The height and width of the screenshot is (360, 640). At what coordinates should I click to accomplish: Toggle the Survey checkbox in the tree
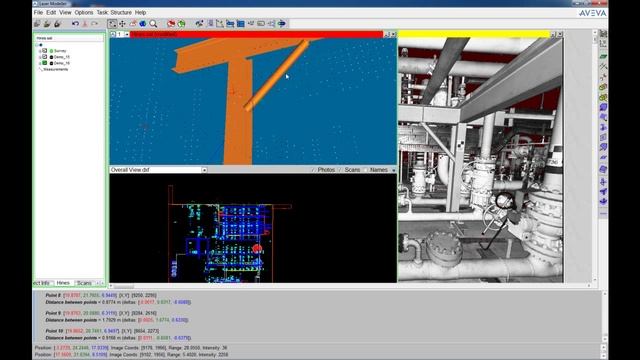pyautogui.click(x=45, y=51)
